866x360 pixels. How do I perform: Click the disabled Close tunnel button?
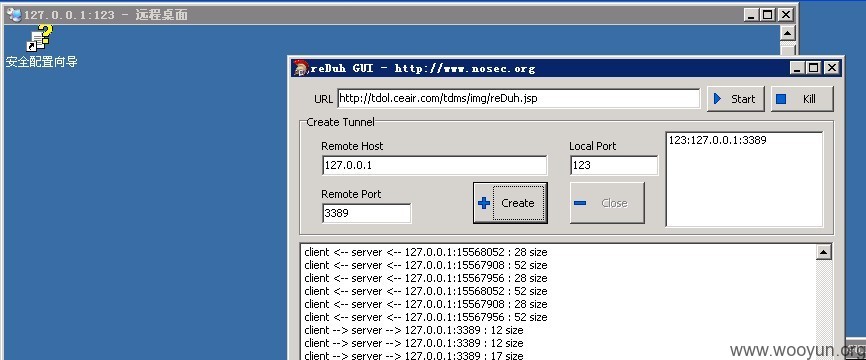[x=607, y=203]
